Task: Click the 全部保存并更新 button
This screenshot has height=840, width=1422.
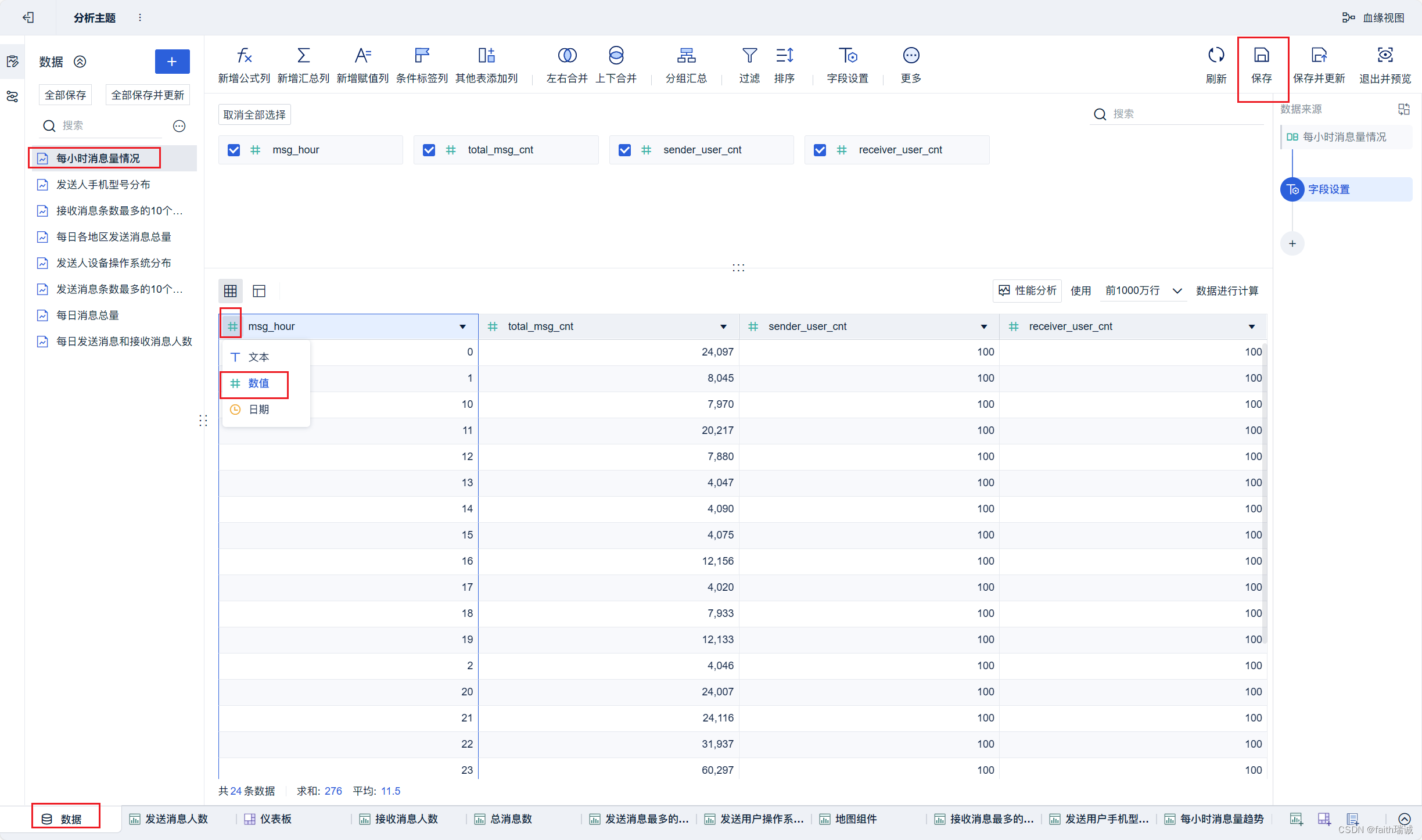Action: click(148, 95)
